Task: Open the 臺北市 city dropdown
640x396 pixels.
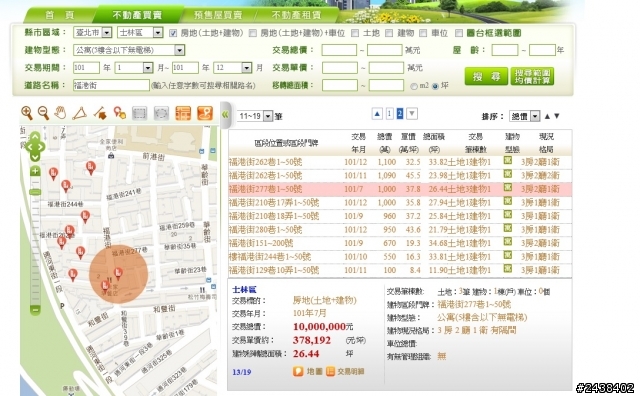Action: pos(93,32)
